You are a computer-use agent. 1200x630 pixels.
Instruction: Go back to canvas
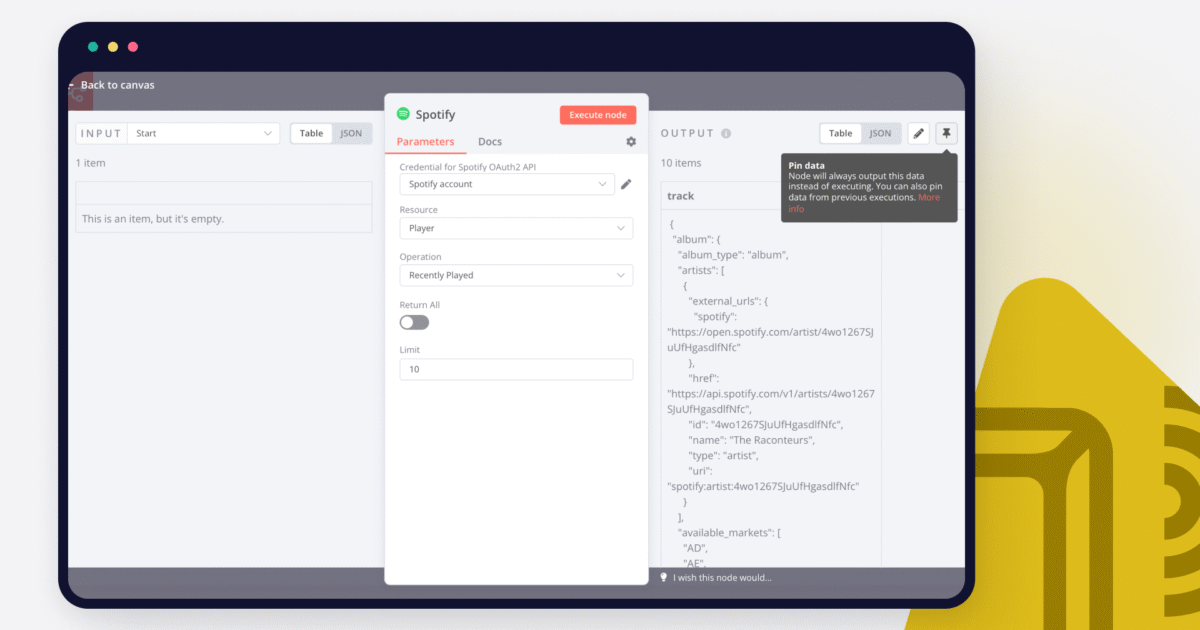pyautogui.click(x=111, y=85)
